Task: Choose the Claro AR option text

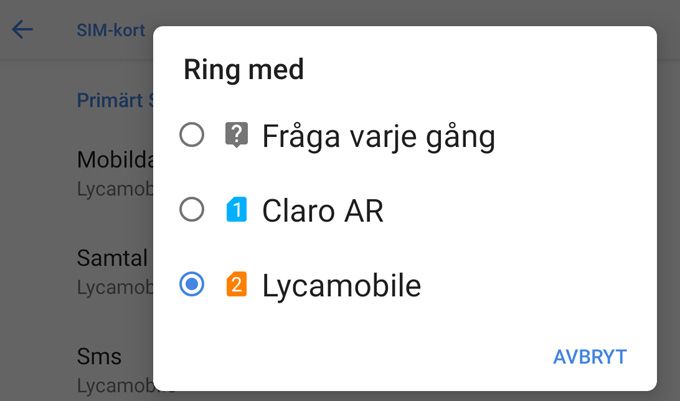Action: point(323,211)
